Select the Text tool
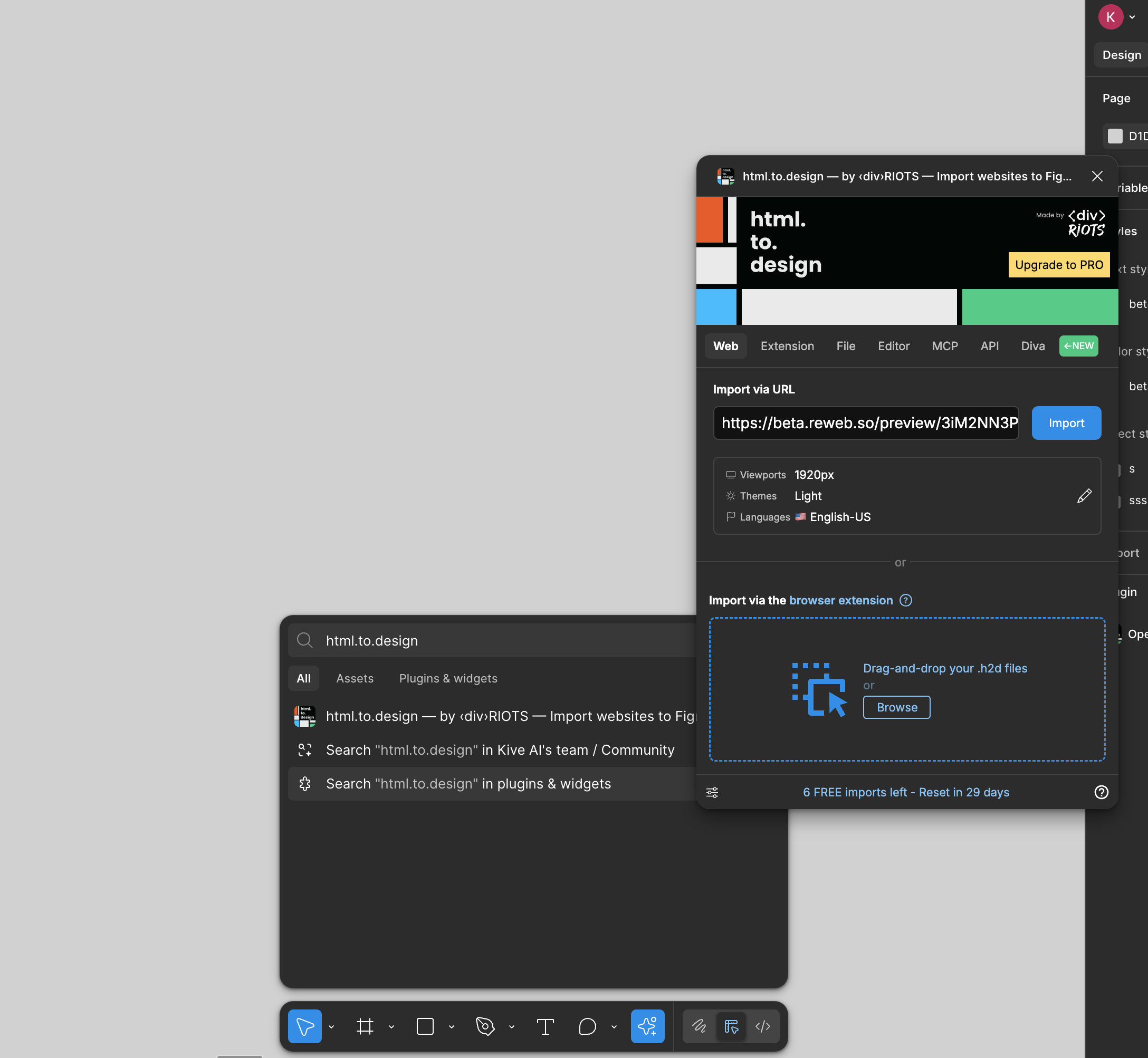This screenshot has width=1148, height=1058. click(x=545, y=1026)
